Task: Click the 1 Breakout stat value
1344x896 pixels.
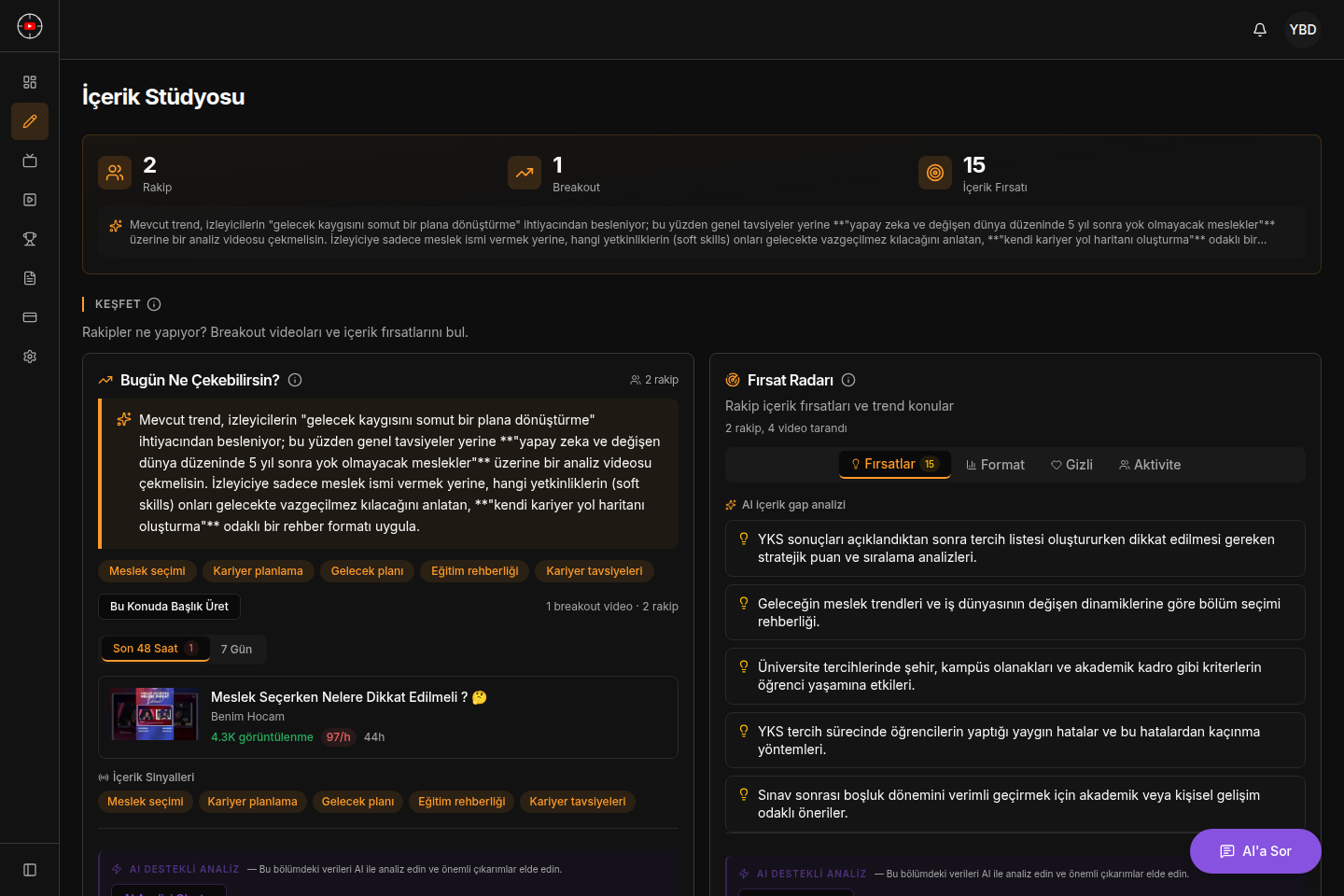Action: (558, 165)
